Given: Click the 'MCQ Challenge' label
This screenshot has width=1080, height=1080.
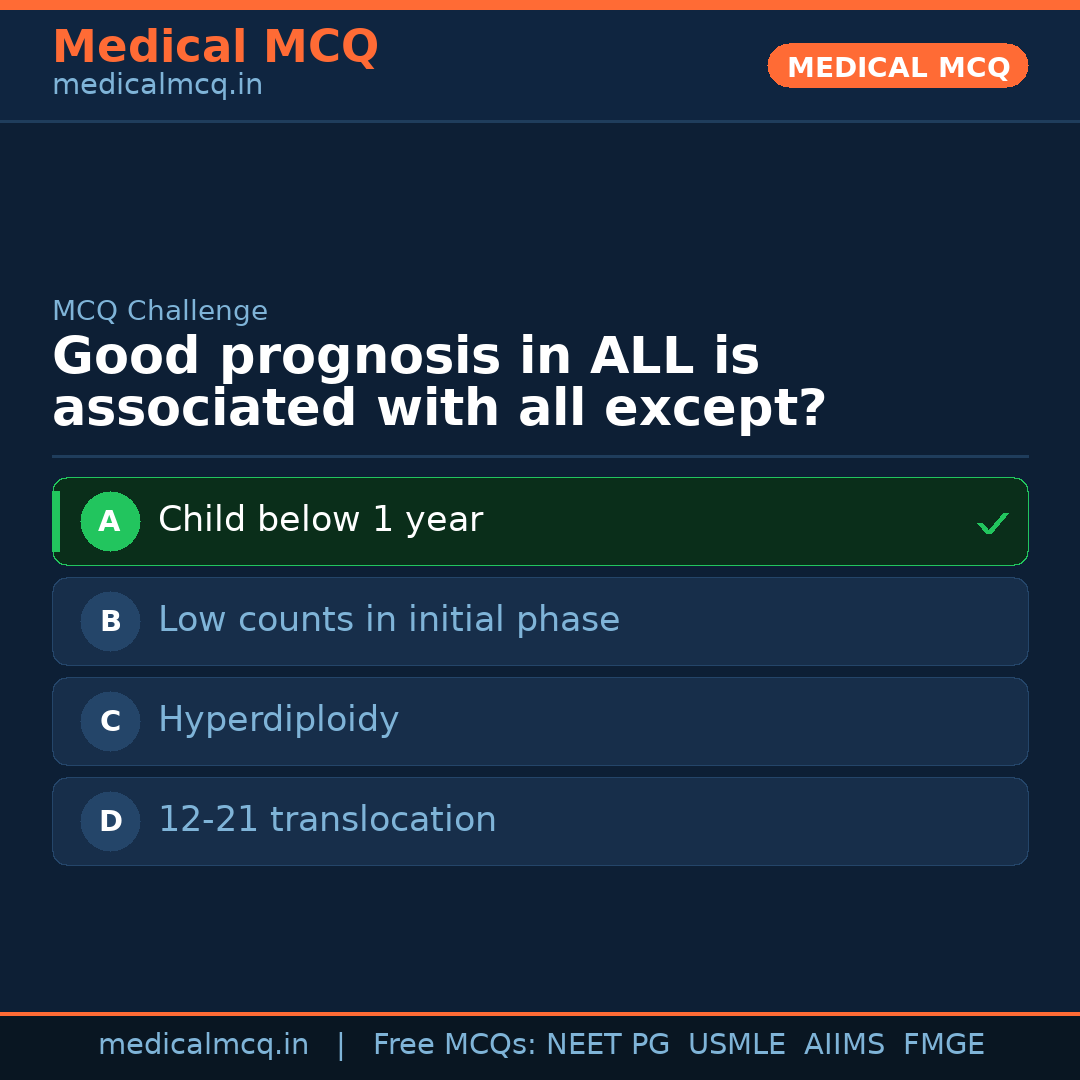Looking at the screenshot, I should tap(160, 311).
